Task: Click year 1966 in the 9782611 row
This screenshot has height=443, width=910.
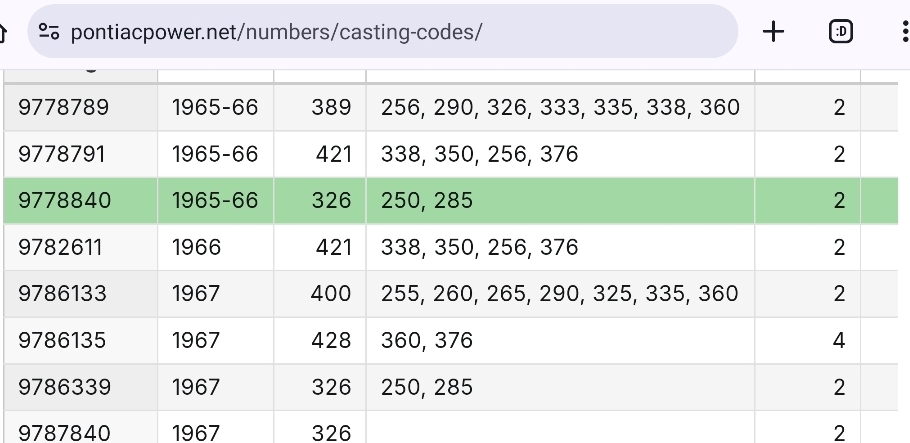Action: tap(196, 247)
